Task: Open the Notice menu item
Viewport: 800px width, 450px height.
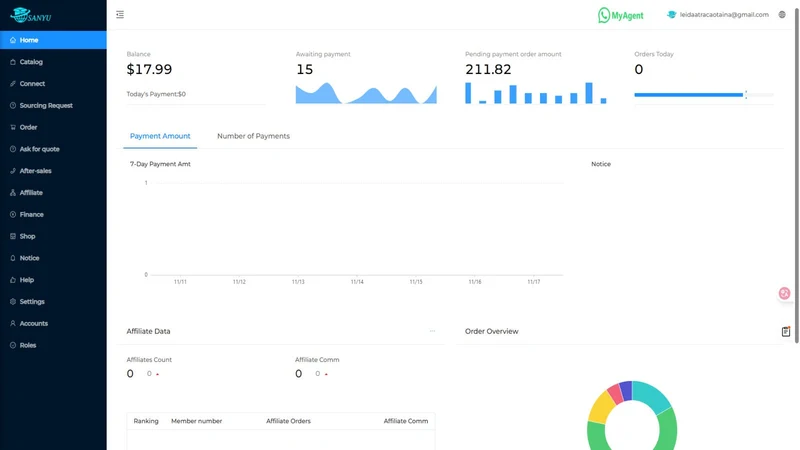Action: point(53,258)
